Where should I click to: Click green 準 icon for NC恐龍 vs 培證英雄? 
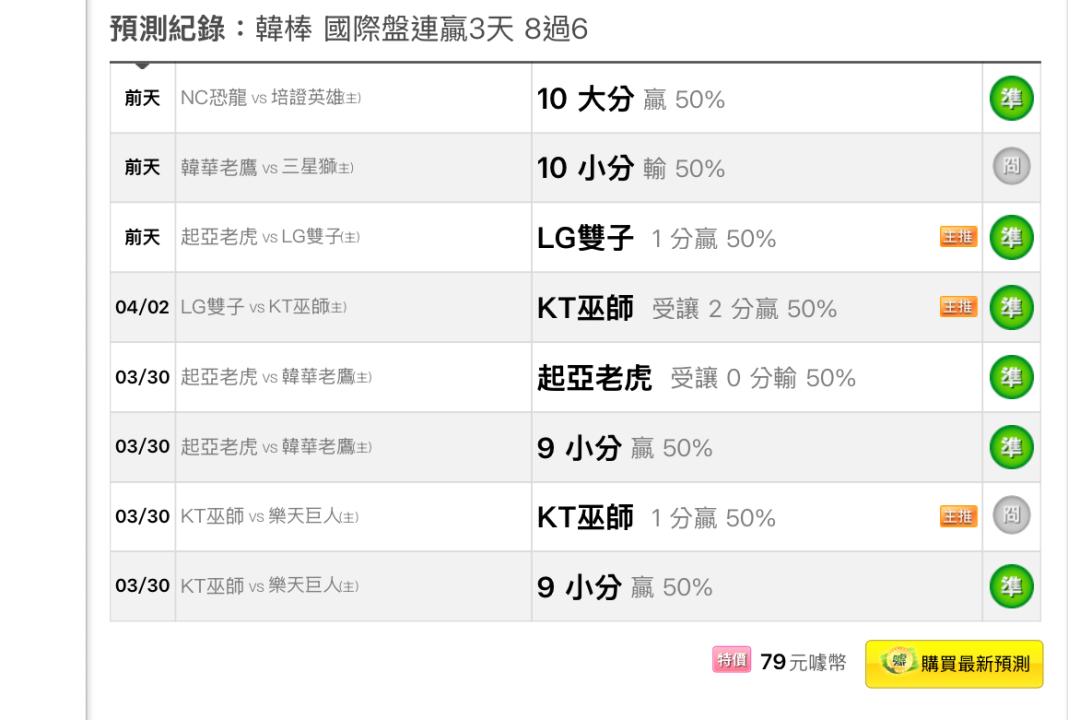click(x=1011, y=99)
